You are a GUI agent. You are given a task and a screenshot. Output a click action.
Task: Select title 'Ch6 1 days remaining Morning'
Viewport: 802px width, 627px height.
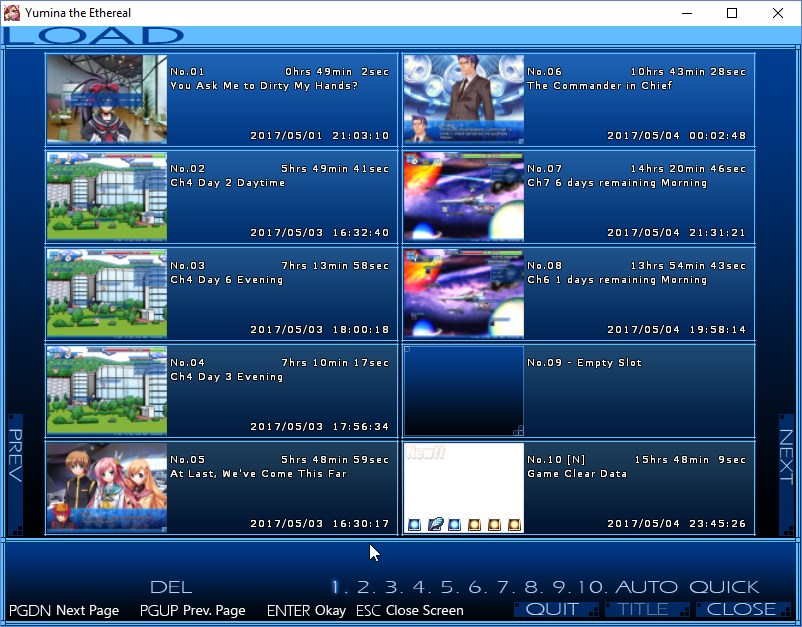pos(617,280)
